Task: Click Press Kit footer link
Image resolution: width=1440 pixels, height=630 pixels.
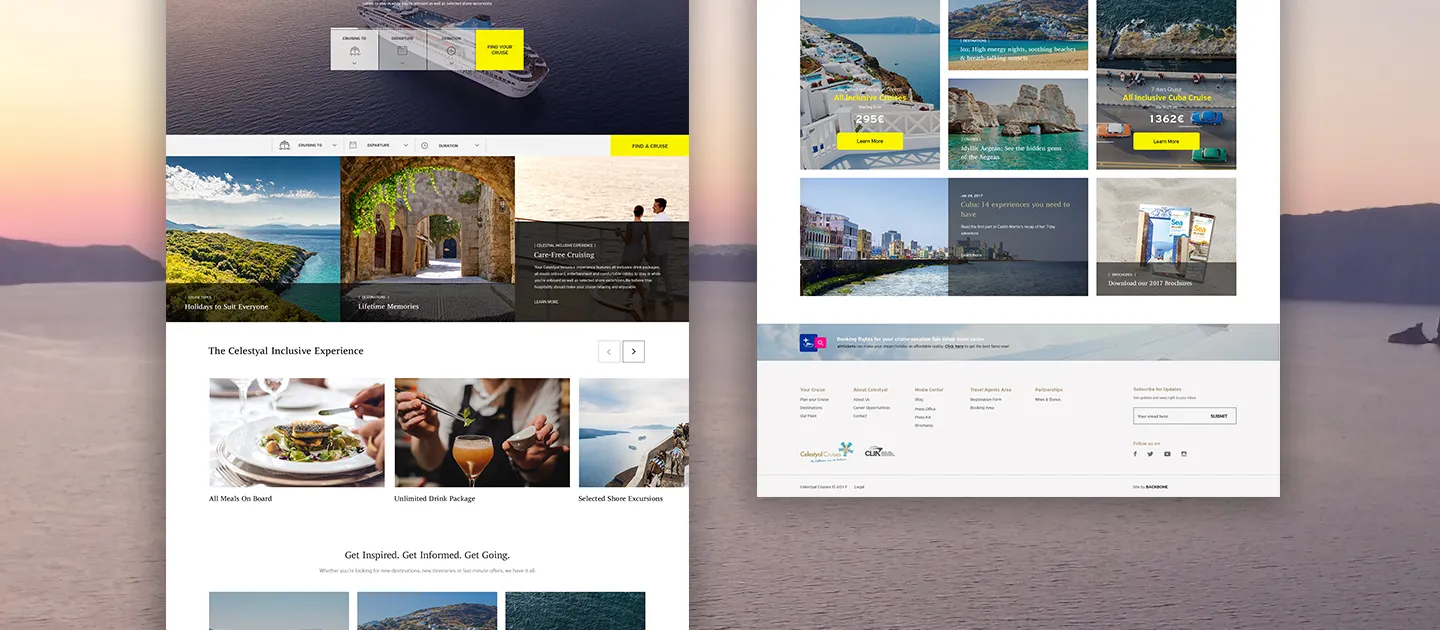Action: (x=923, y=417)
